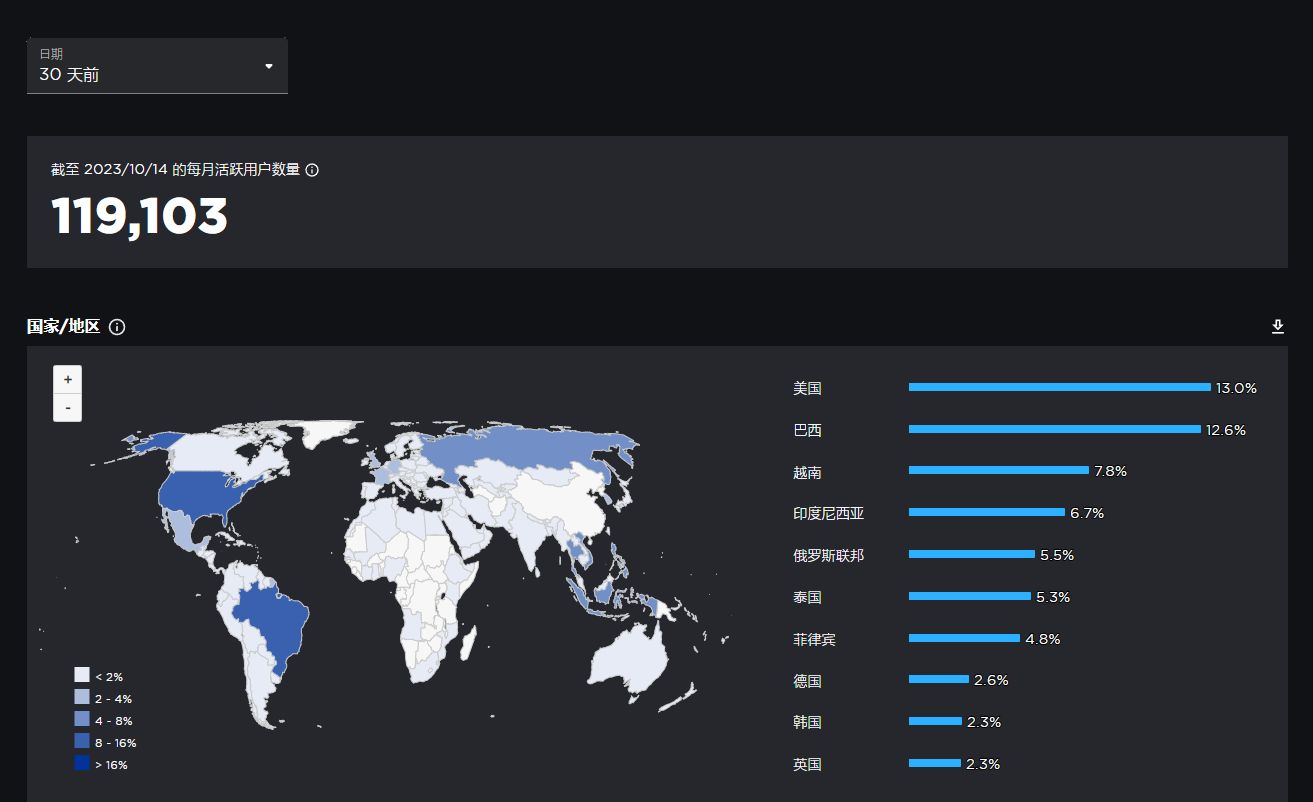
Task: Download the 国家/地区 chart data
Action: [1277, 327]
